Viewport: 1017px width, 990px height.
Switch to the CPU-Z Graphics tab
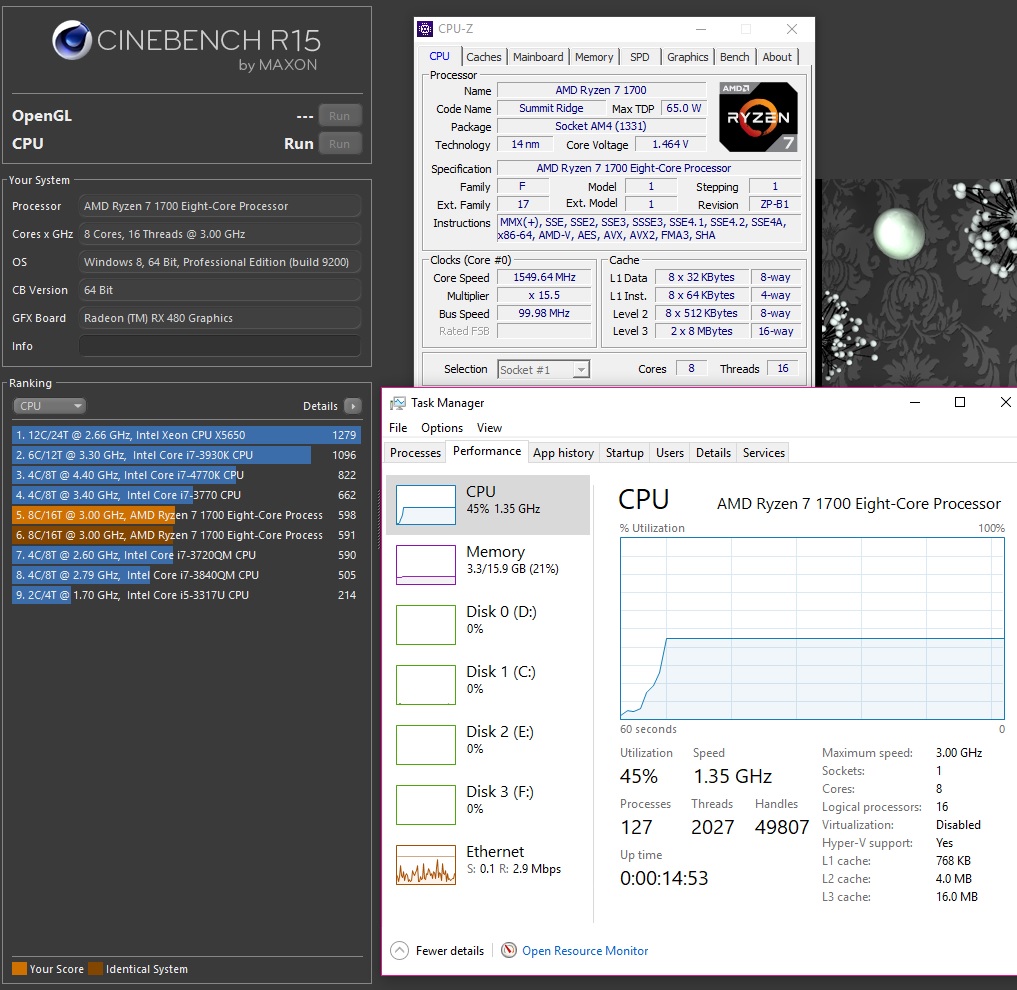click(x=688, y=57)
